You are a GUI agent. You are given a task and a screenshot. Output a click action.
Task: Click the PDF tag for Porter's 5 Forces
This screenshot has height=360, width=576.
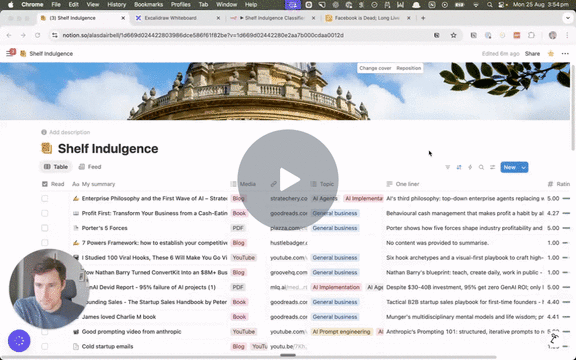[x=238, y=228]
